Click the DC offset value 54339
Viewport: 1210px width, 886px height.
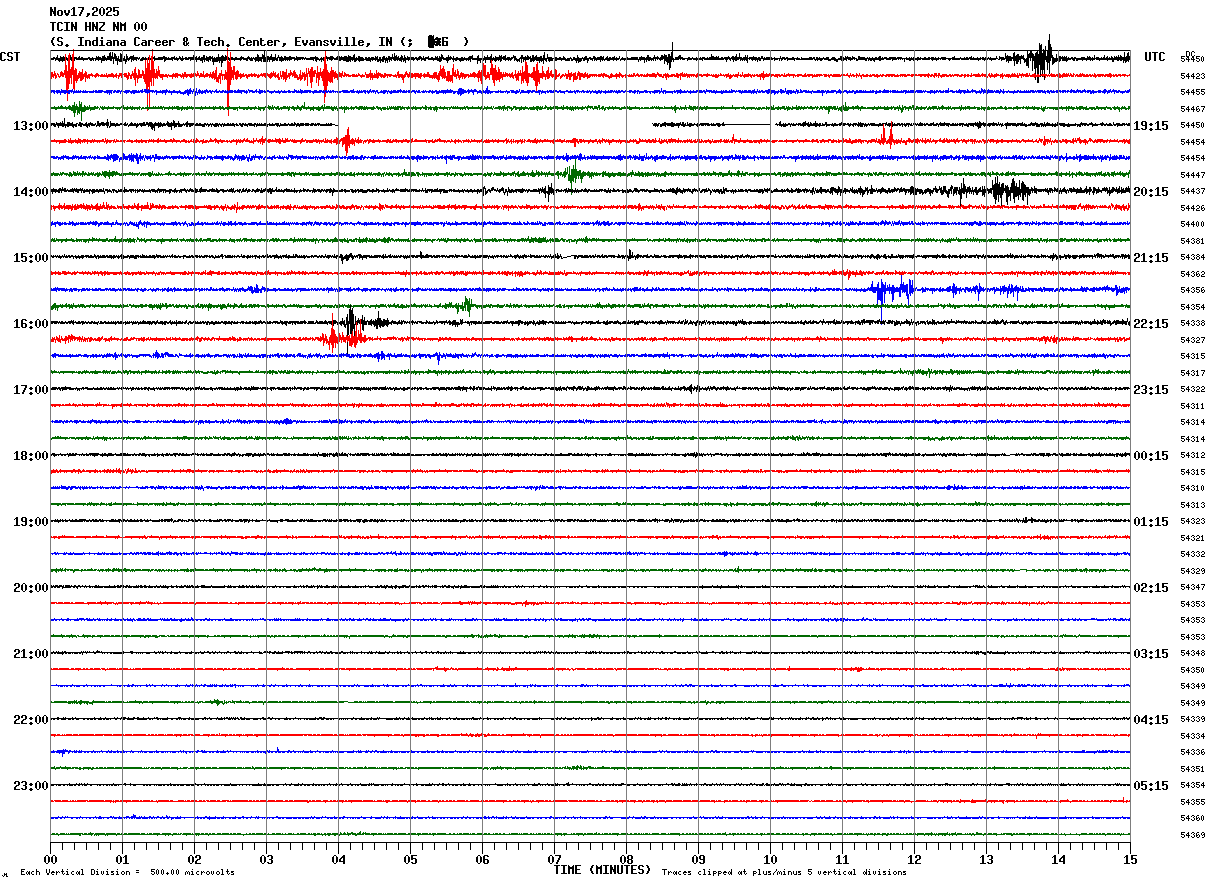1192,719
